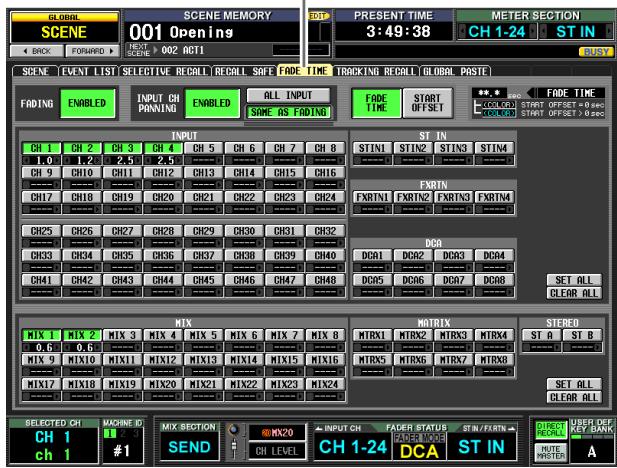
Task: Enable fade for FXRTN2
Action: pos(413,197)
